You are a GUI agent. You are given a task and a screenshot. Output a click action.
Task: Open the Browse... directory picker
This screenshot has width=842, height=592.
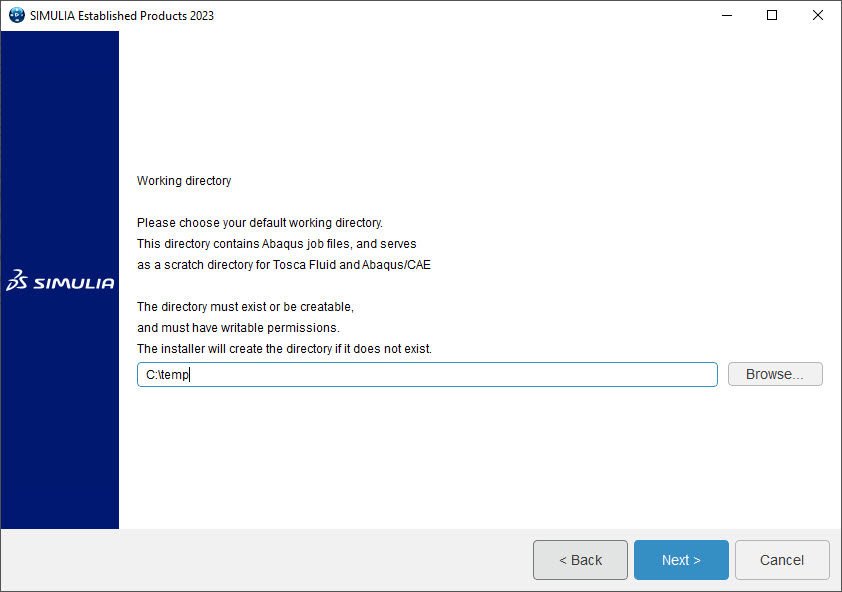pos(775,374)
